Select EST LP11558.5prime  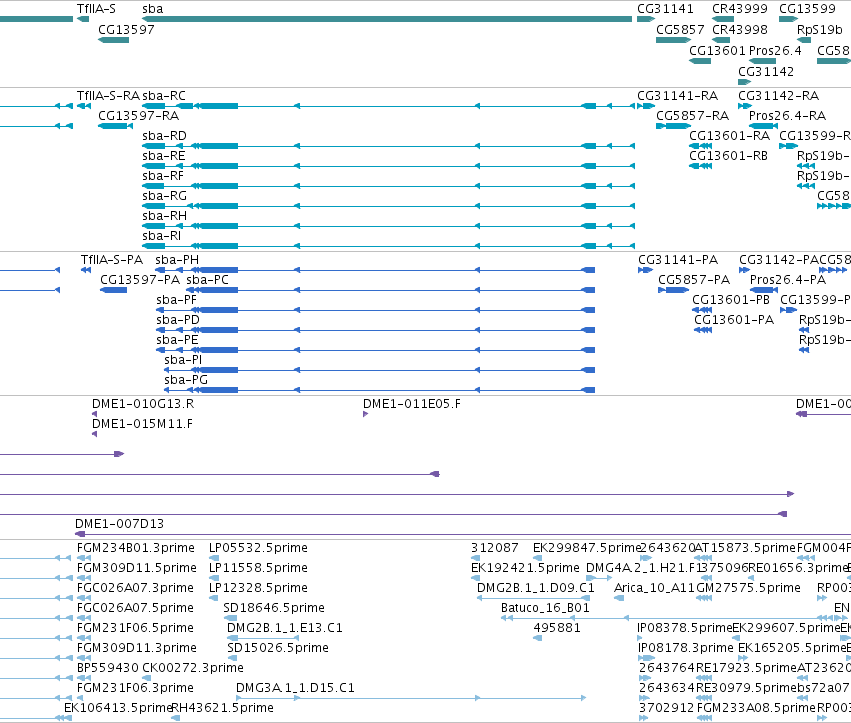(258, 568)
